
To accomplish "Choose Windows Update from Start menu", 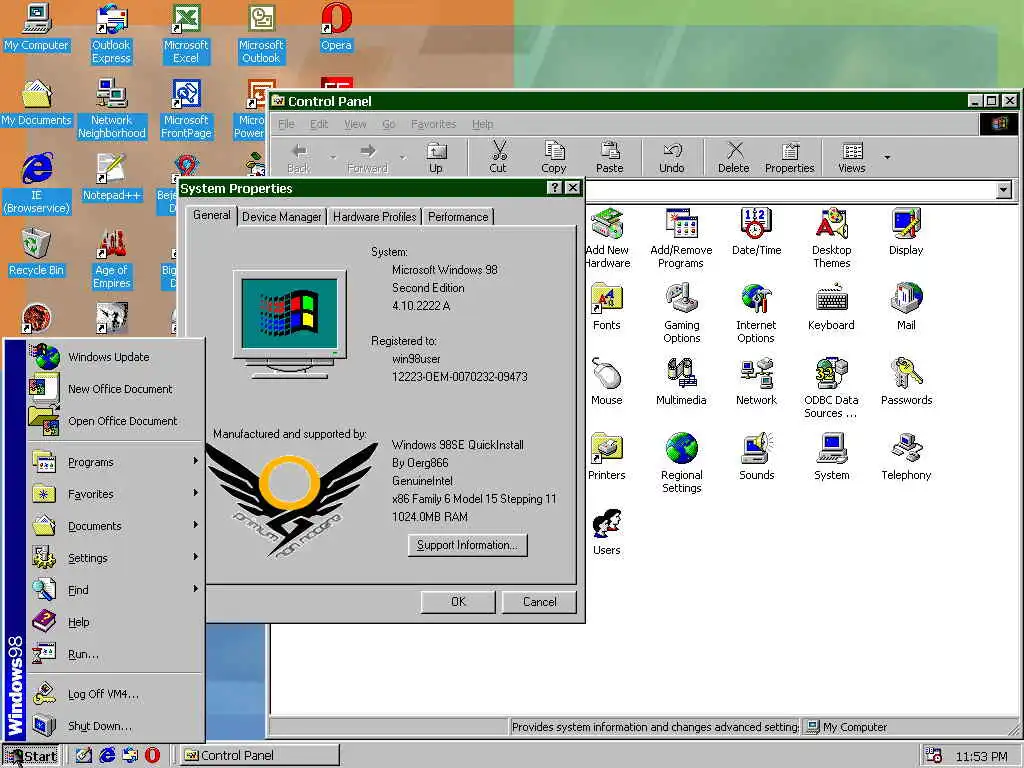I will (115, 357).
